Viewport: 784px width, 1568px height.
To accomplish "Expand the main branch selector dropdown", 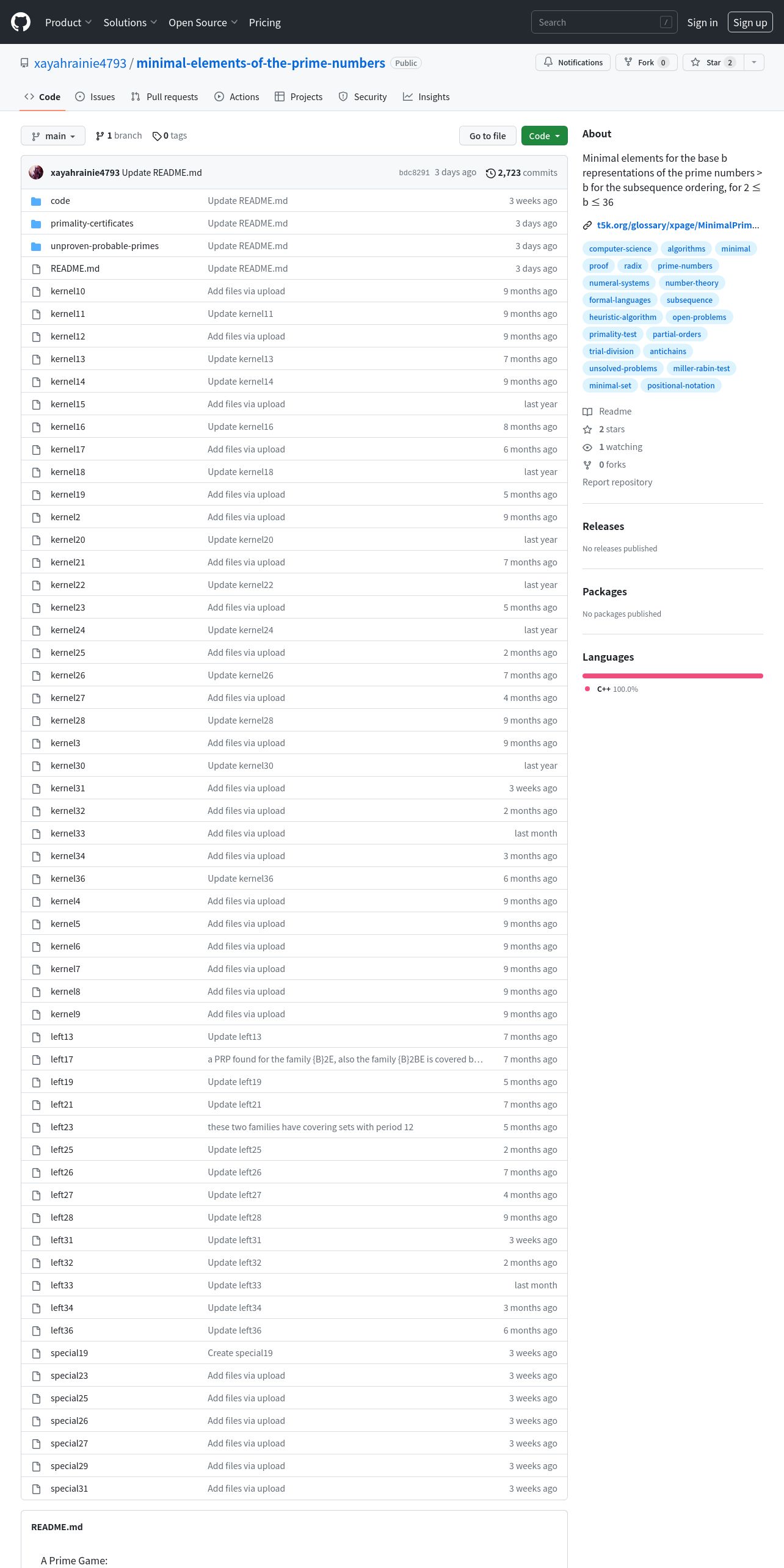I will click(53, 136).
